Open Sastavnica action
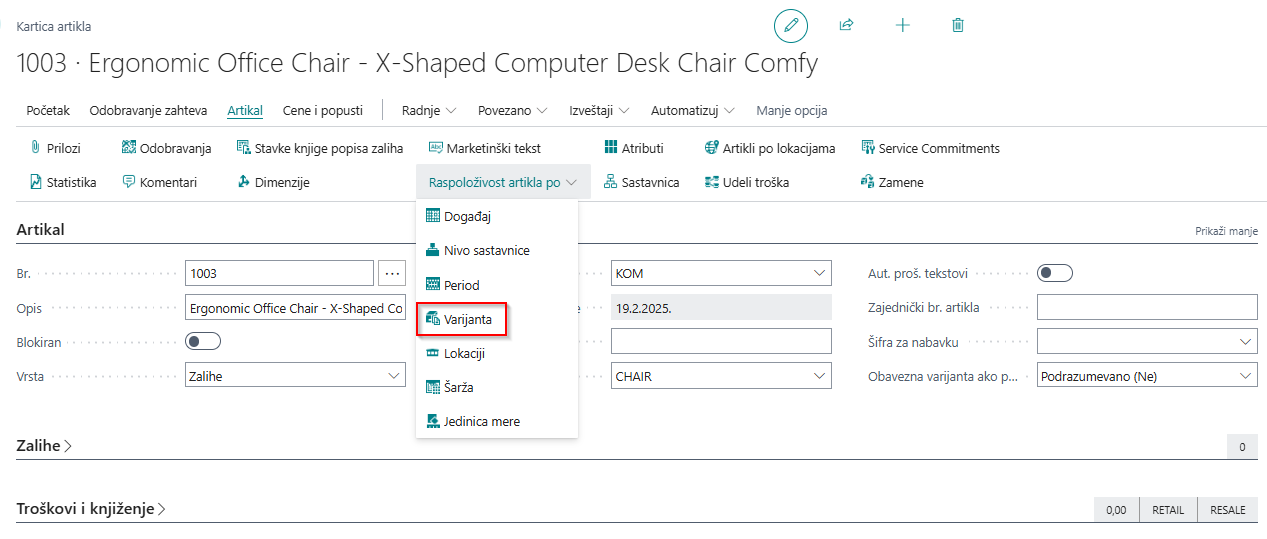This screenshot has height=539, width=1267. (x=641, y=182)
